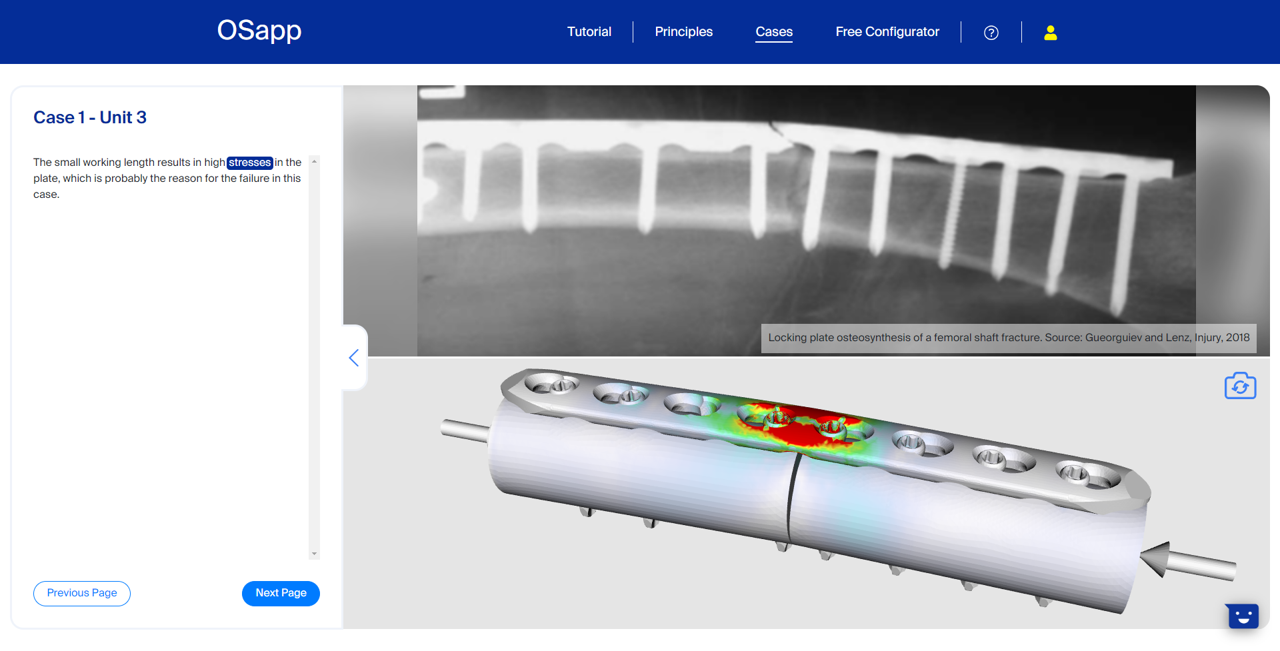Open the chatbot assistant face icon

1242,616
